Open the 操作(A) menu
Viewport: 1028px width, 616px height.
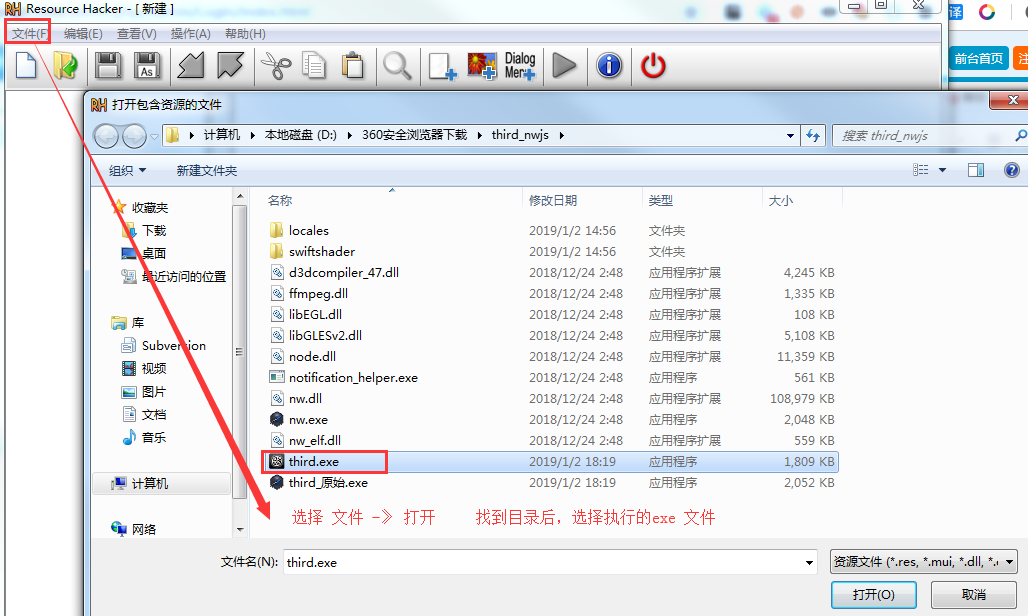pyautogui.click(x=190, y=34)
